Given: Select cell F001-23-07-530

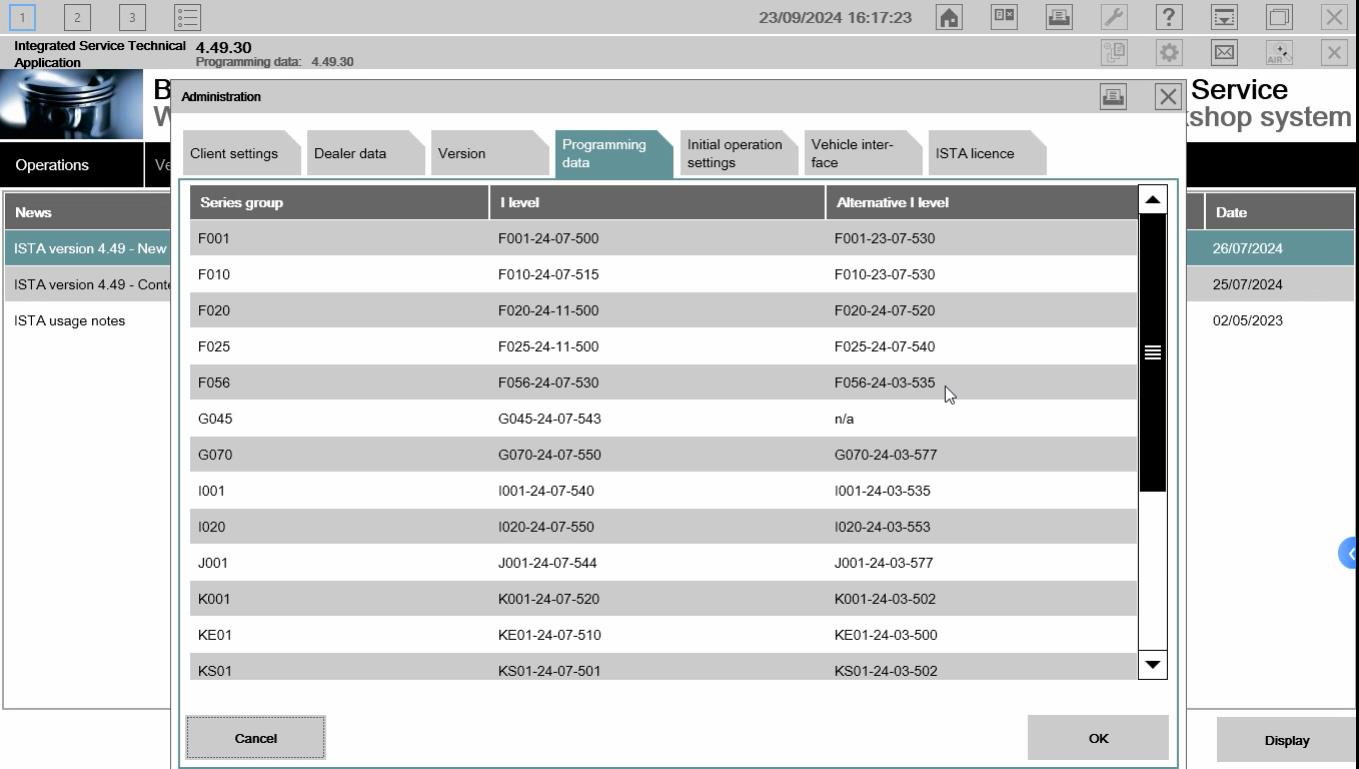Looking at the screenshot, I should pos(981,238).
